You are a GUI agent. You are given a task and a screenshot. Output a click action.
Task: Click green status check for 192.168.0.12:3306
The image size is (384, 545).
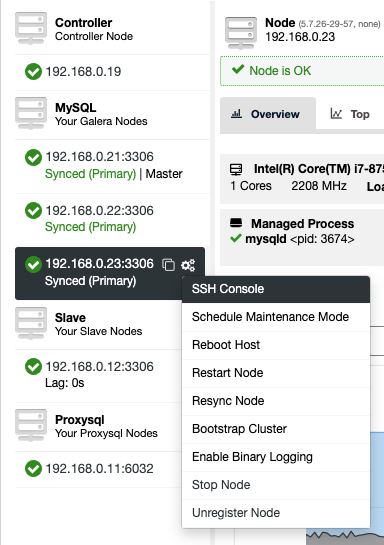point(33,367)
